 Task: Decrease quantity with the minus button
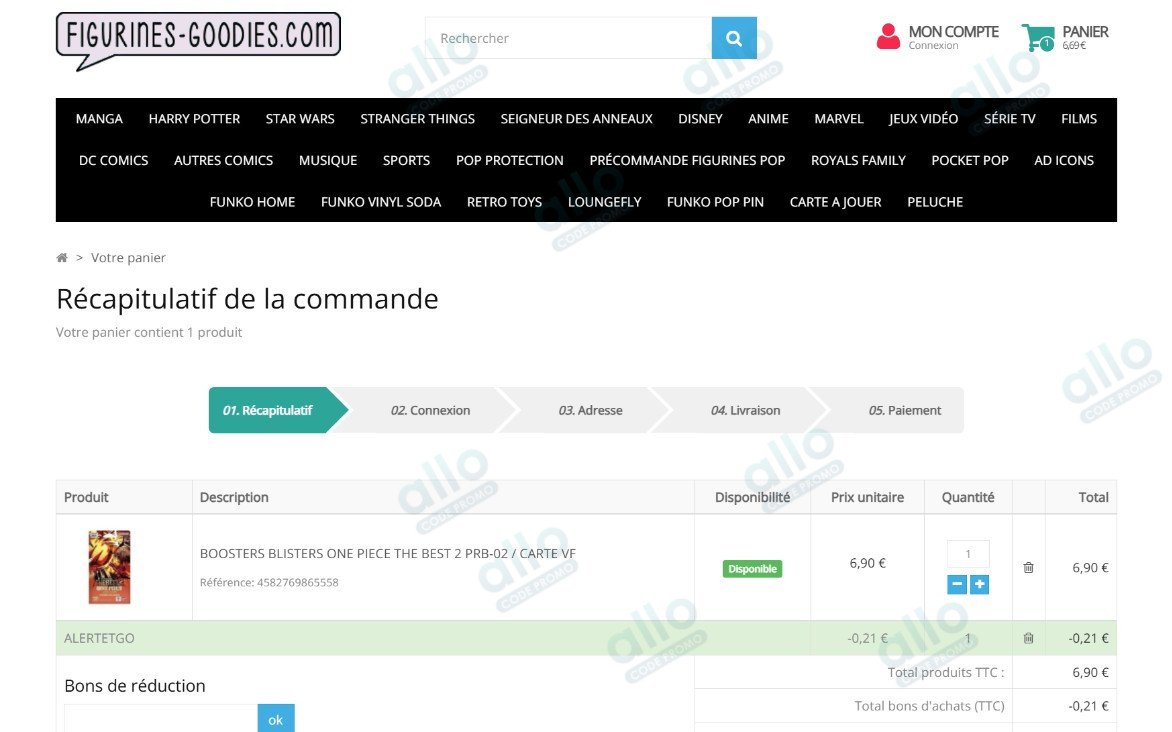click(957, 584)
